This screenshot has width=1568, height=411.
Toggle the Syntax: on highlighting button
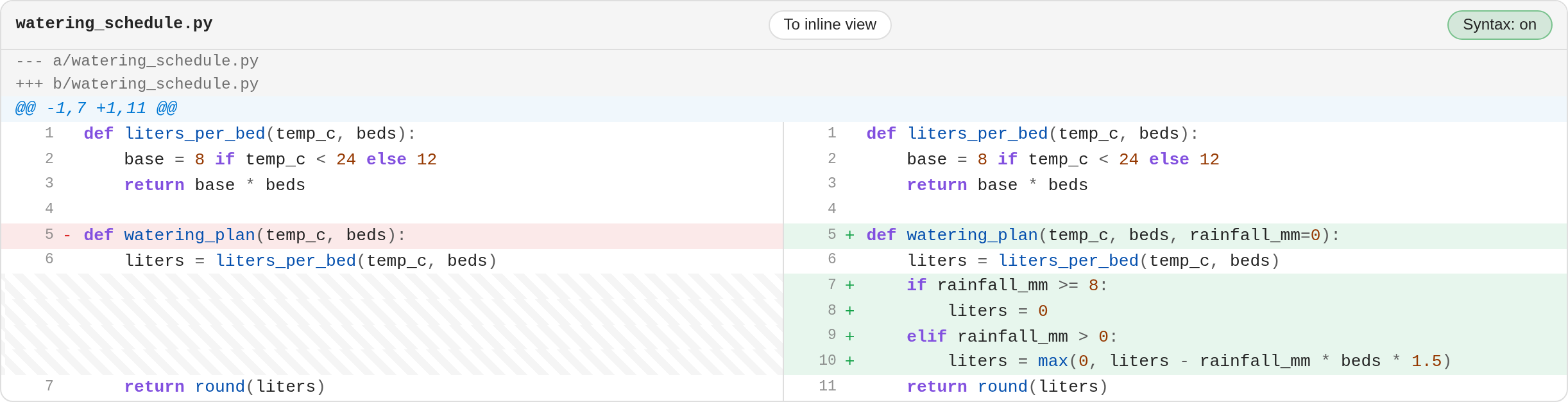click(x=1499, y=25)
